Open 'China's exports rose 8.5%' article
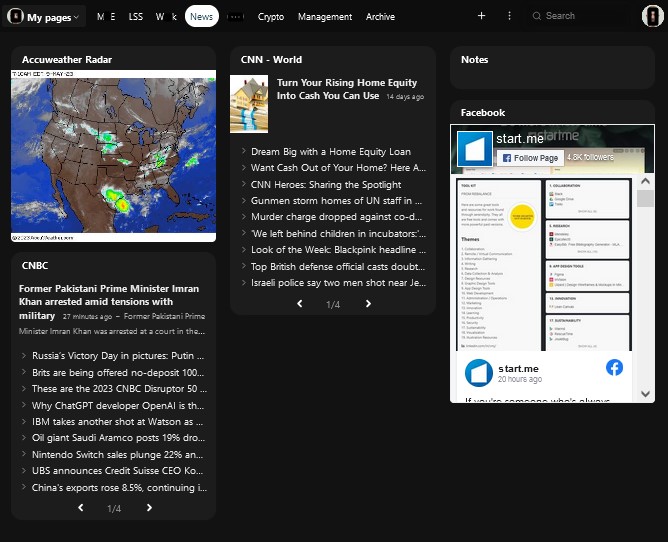 tap(119, 488)
